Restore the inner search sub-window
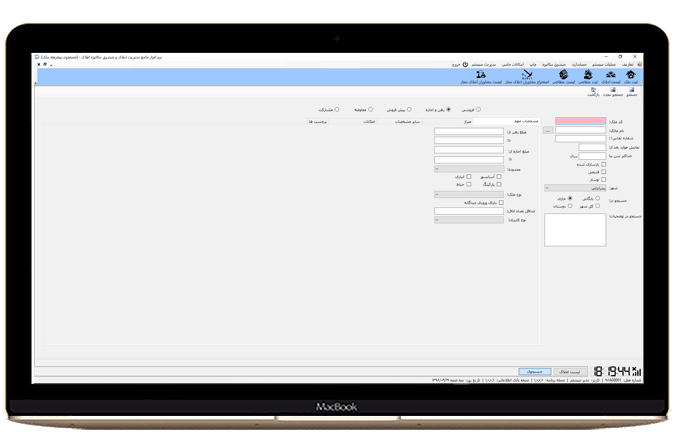Image resolution: width=675 pixels, height=439 pixels. (x=45, y=65)
